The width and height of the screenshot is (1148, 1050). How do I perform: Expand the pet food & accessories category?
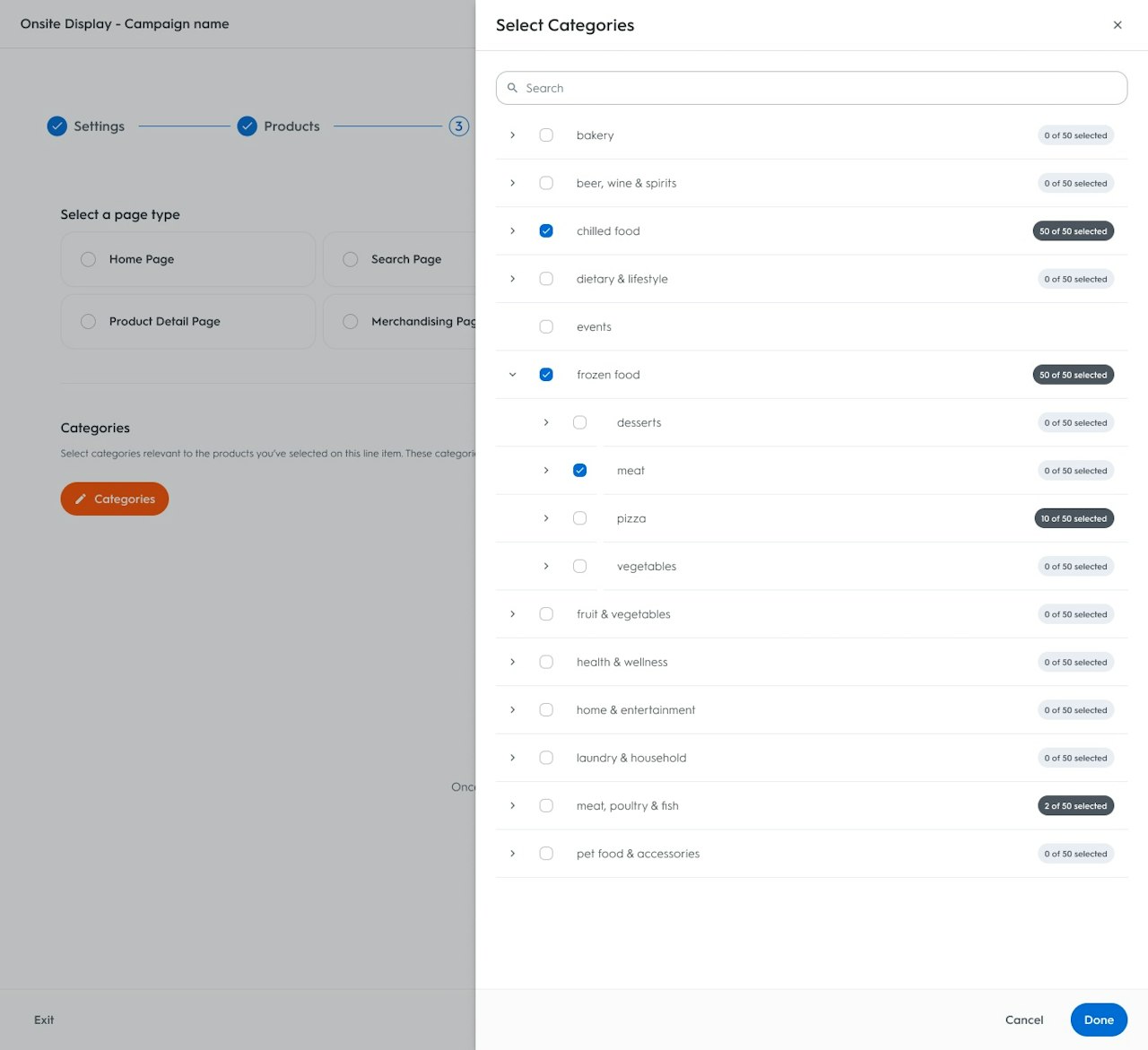pos(512,854)
